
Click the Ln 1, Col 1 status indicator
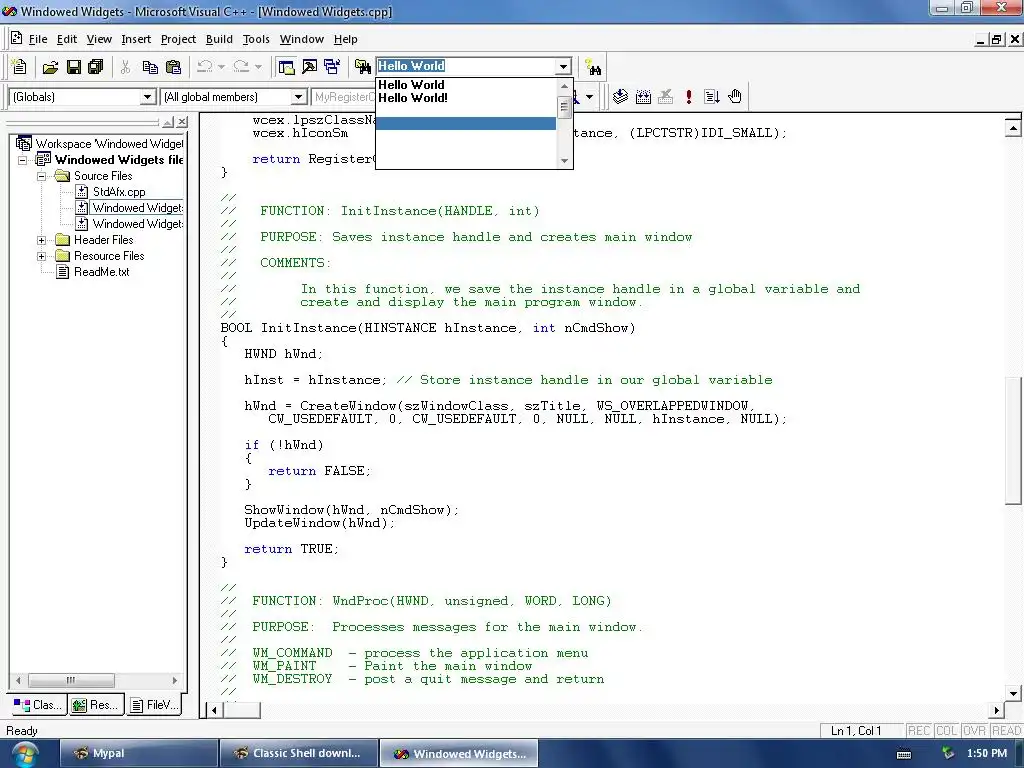click(x=856, y=731)
